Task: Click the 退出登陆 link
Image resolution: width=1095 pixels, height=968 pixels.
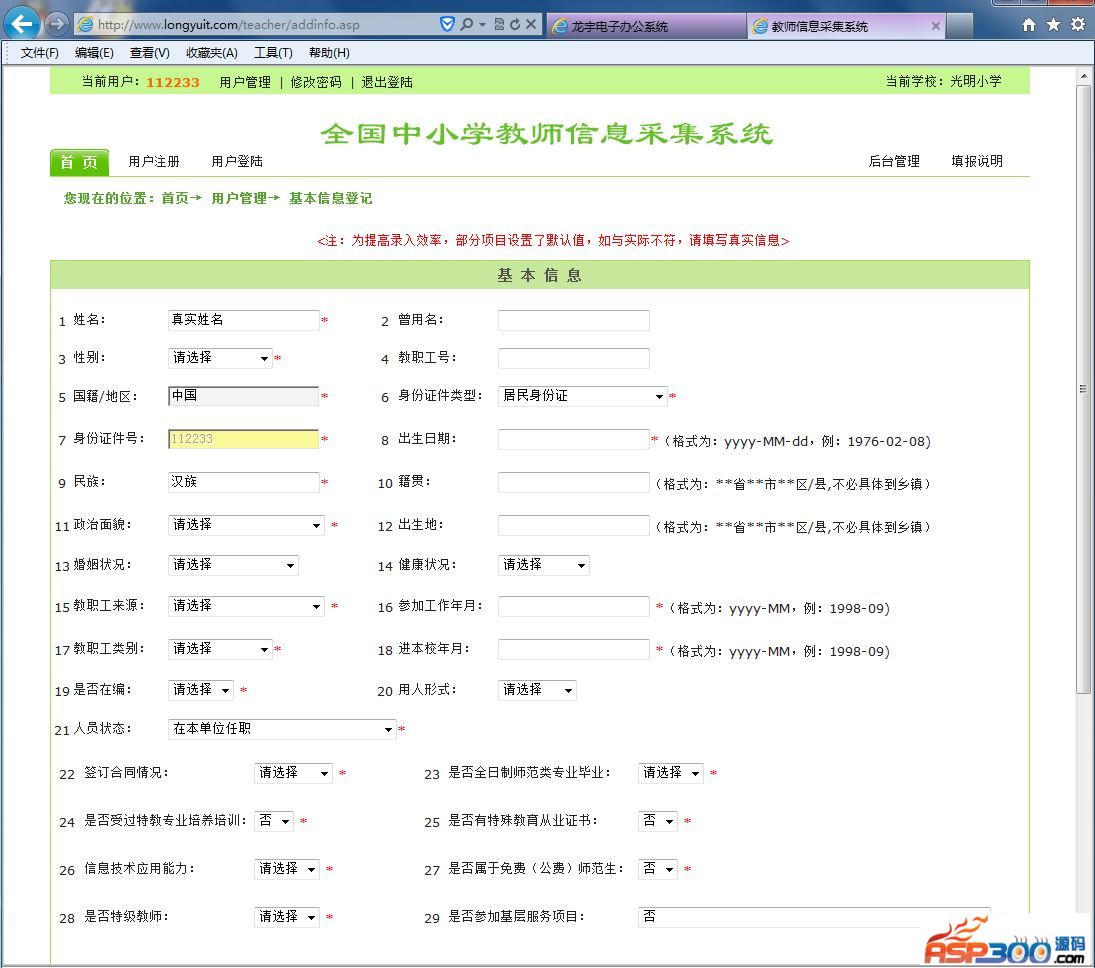Action: click(x=387, y=82)
